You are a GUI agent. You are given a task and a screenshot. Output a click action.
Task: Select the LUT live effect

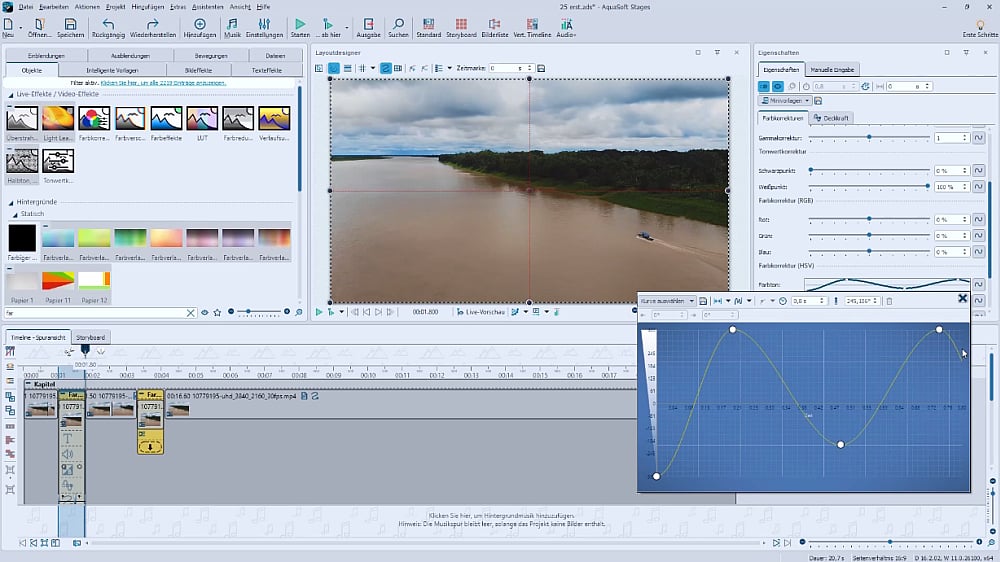pos(202,119)
